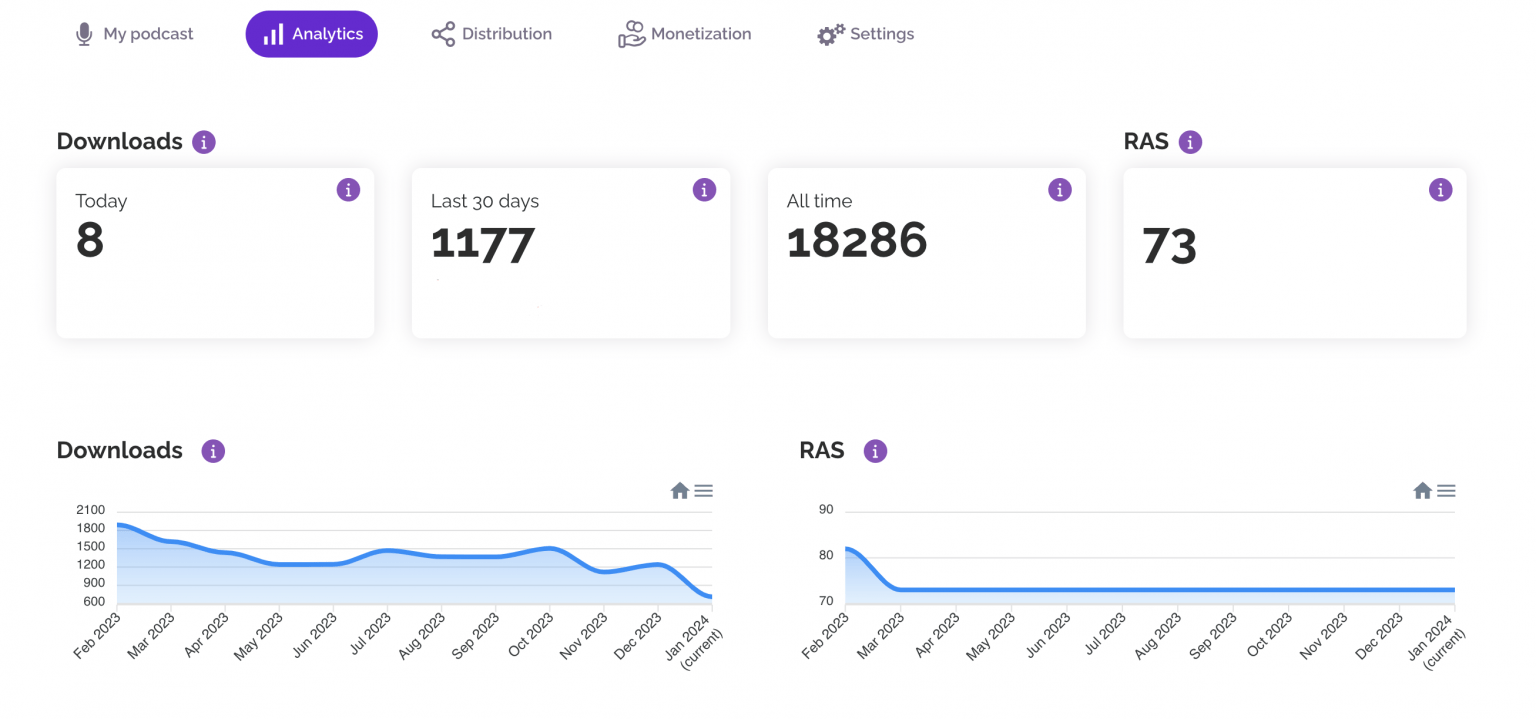Go to the Distribution tab

coord(491,34)
